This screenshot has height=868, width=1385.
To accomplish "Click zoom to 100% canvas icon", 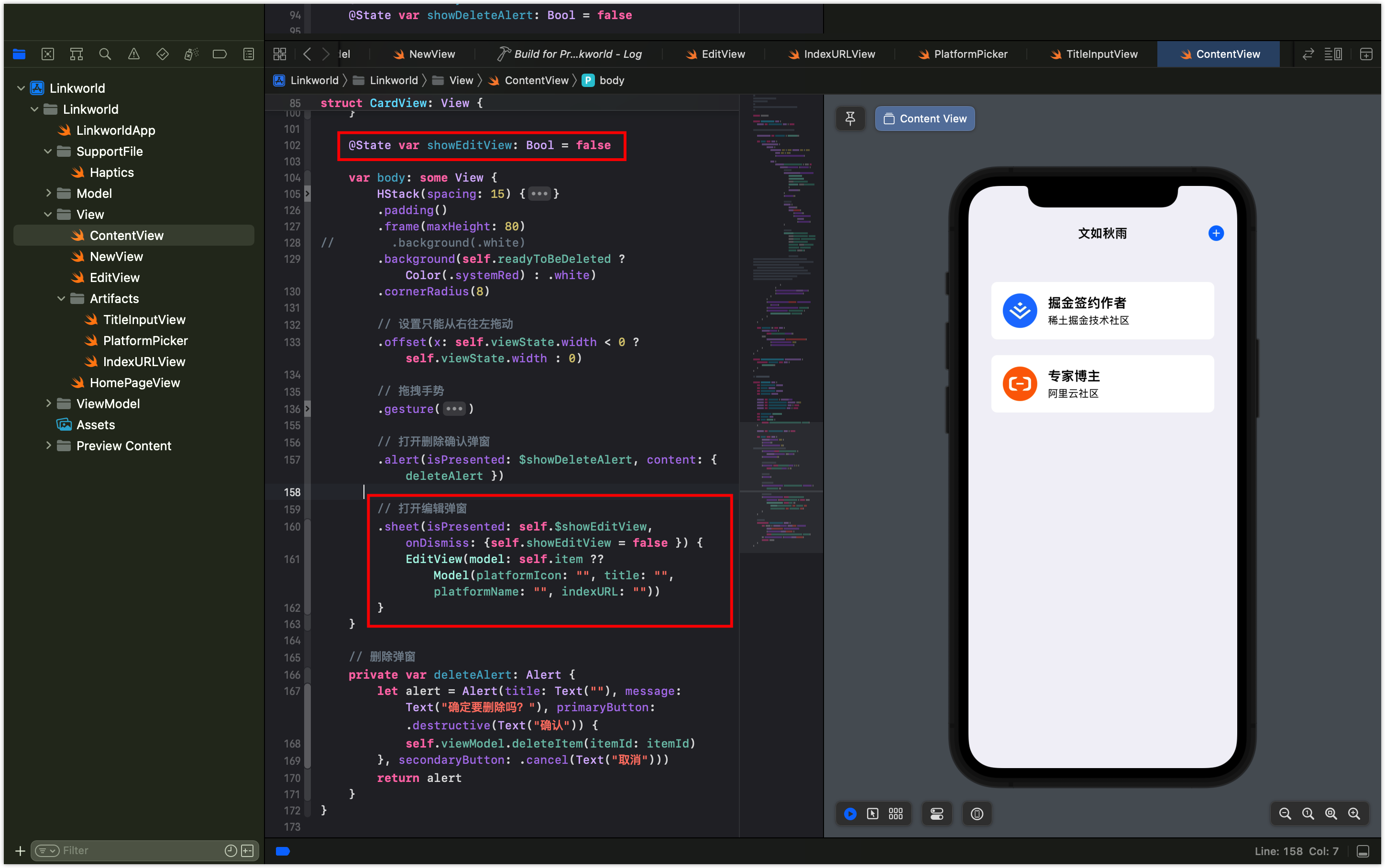I will tap(1308, 814).
